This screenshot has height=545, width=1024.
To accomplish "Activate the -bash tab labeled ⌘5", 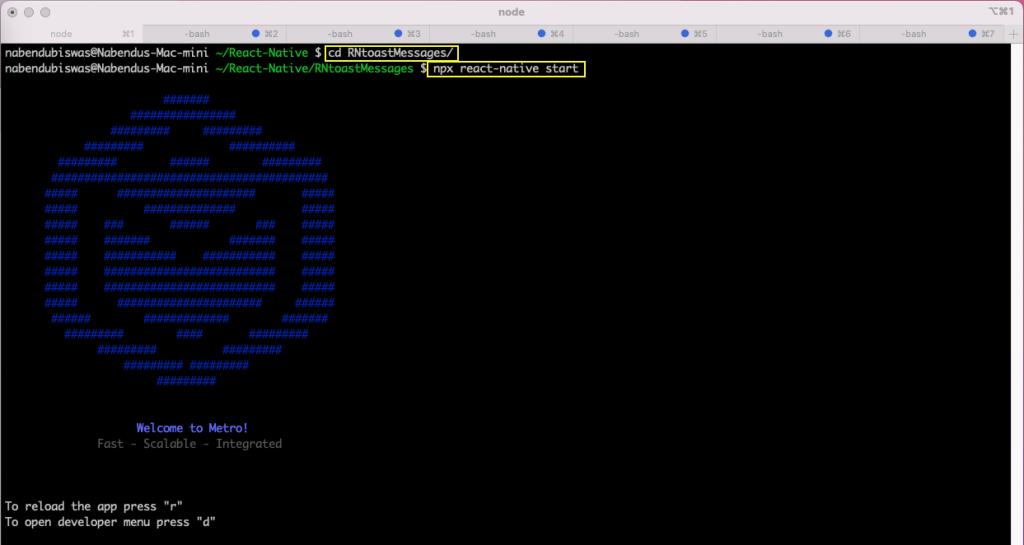I will pos(626,34).
